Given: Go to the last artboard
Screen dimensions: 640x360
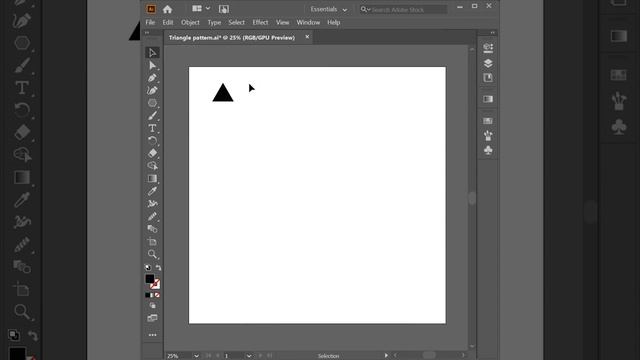Looking at the screenshot, I should point(269,356).
